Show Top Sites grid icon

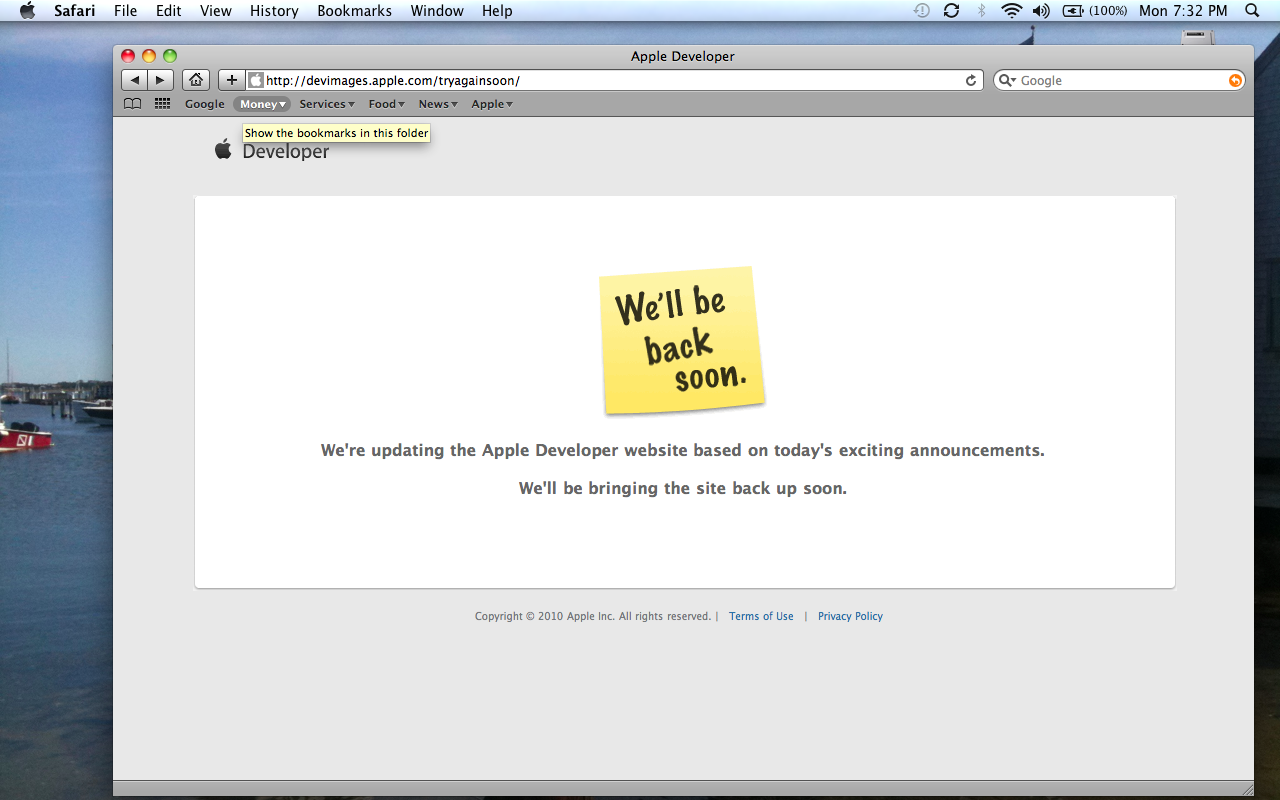(x=162, y=104)
